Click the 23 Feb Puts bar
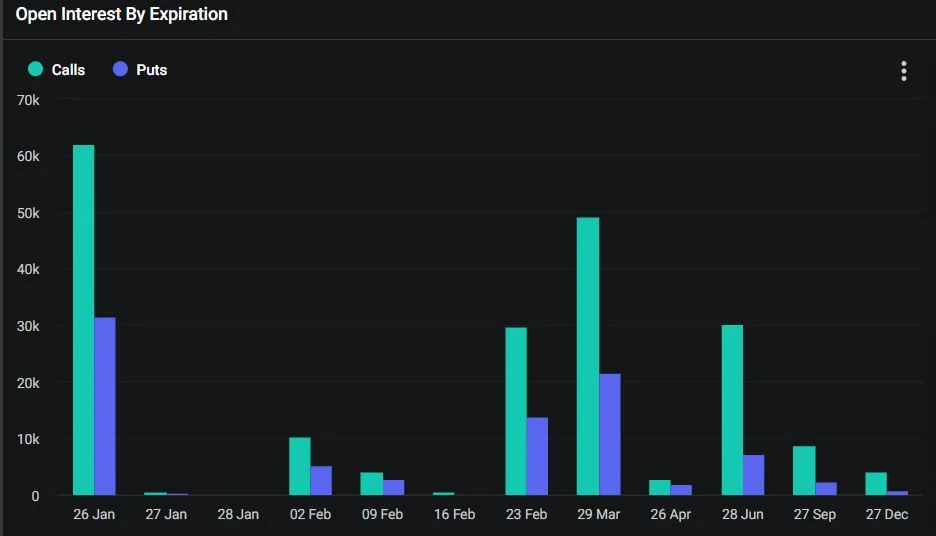This screenshot has height=536, width=936. (537, 456)
